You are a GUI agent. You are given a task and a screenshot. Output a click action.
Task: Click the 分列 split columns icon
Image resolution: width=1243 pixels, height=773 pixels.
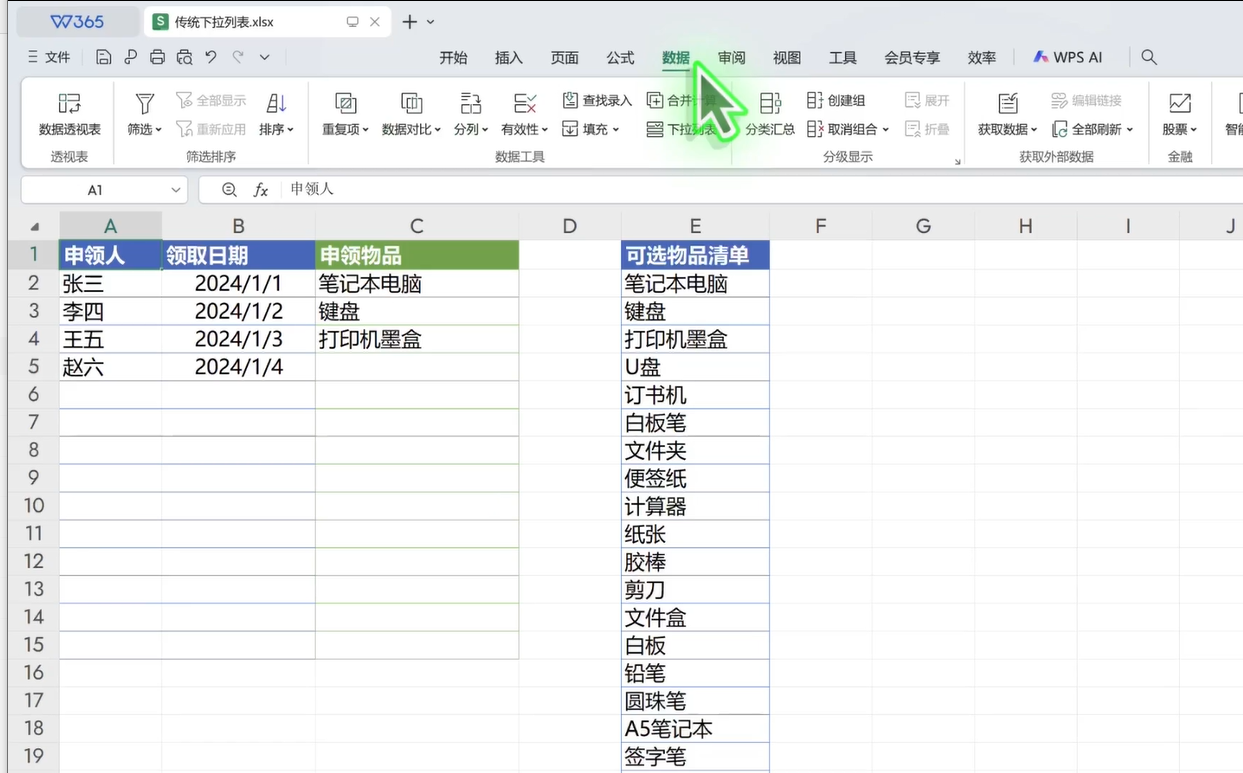(x=470, y=103)
